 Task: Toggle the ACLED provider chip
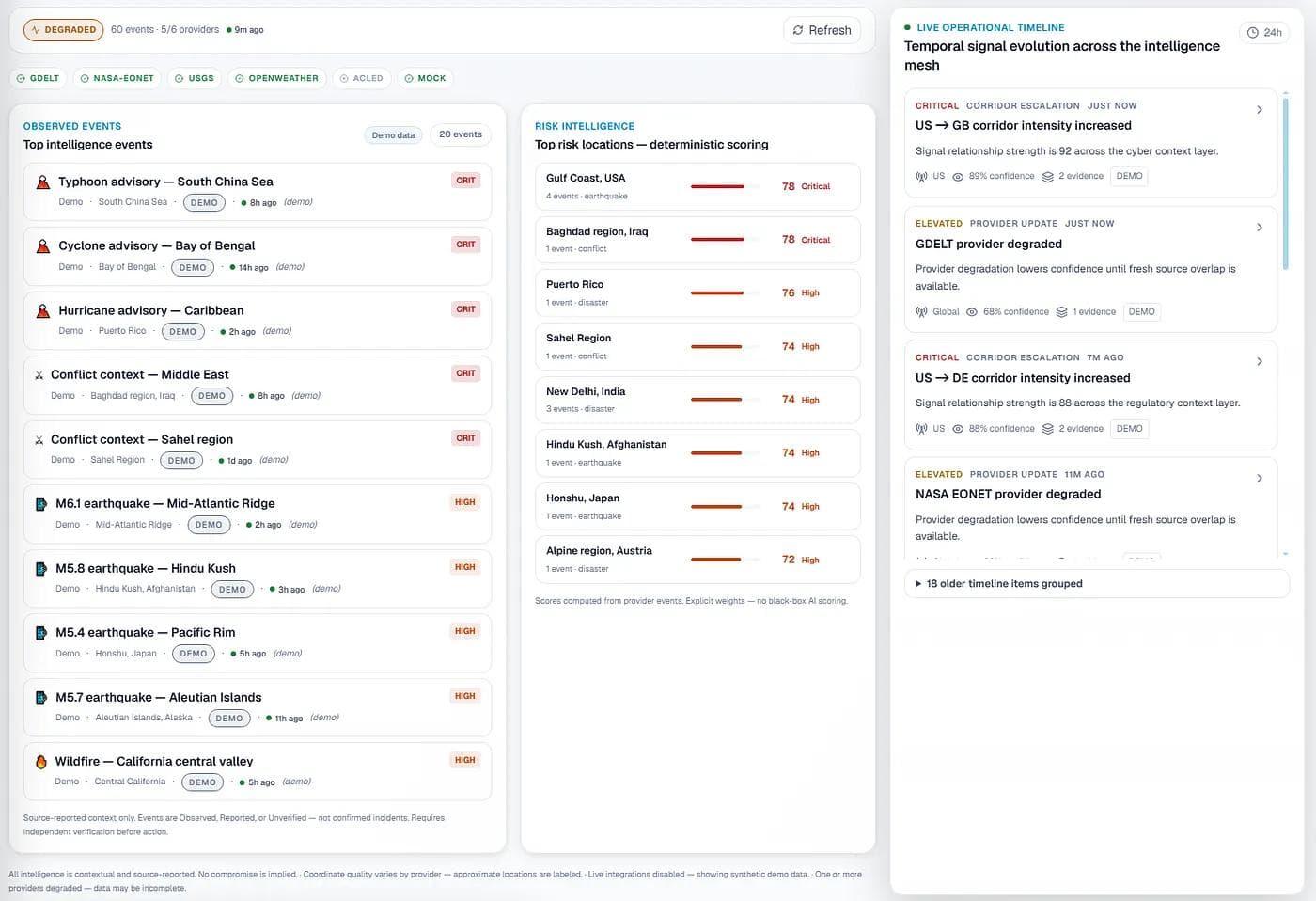[362, 78]
